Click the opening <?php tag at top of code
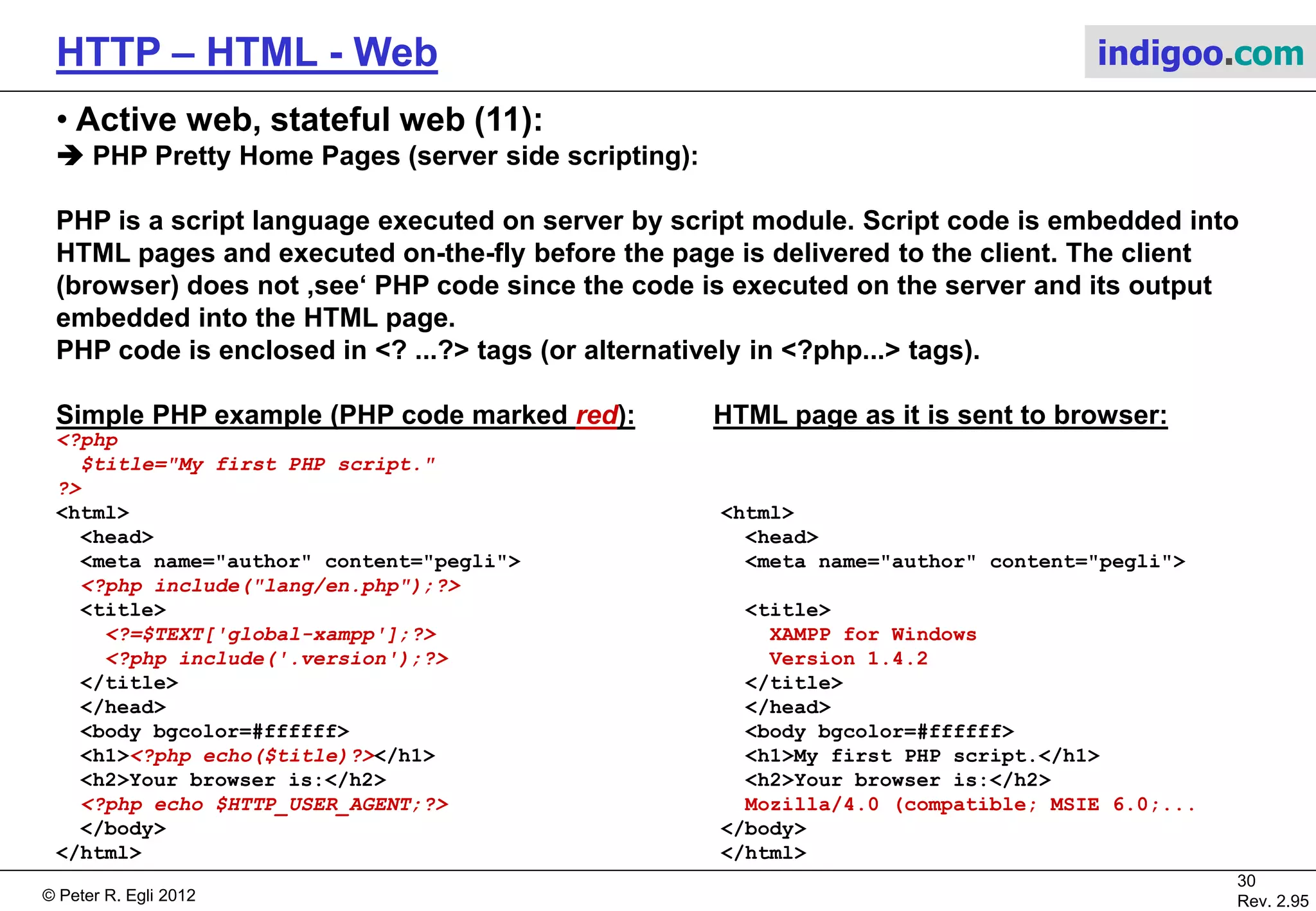 pos(87,441)
